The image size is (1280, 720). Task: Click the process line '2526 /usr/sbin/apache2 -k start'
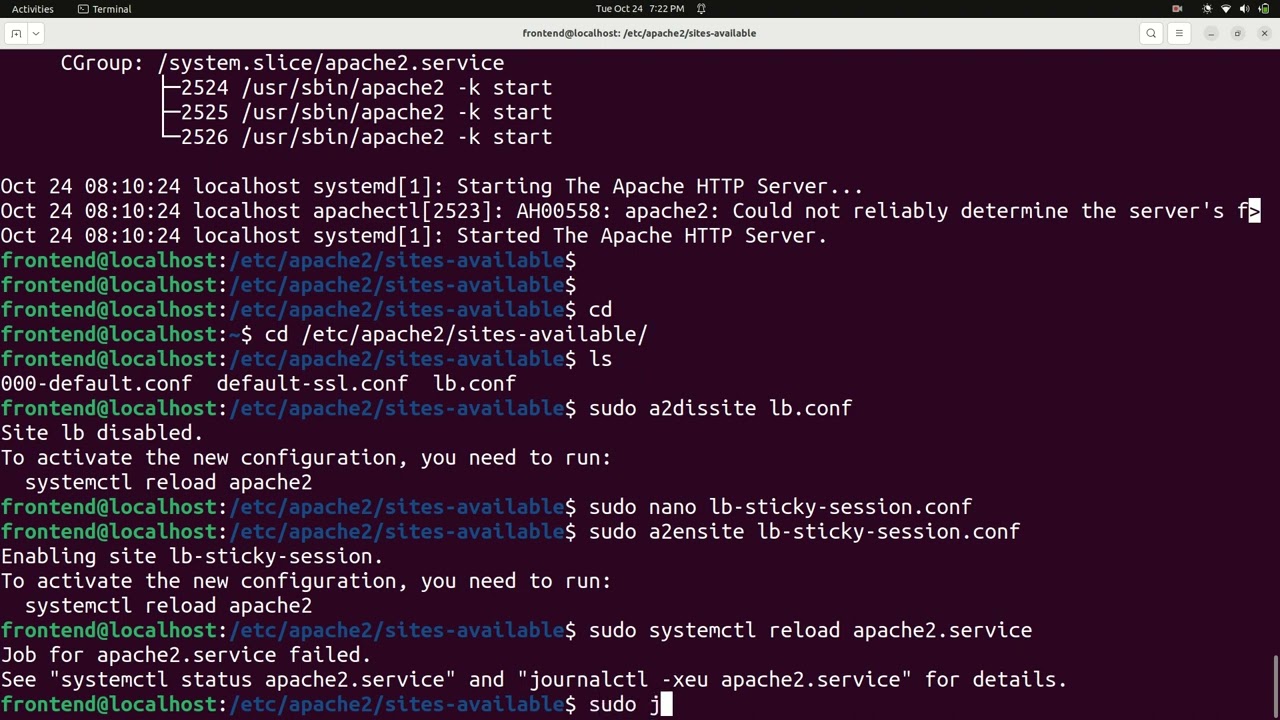pos(366,137)
